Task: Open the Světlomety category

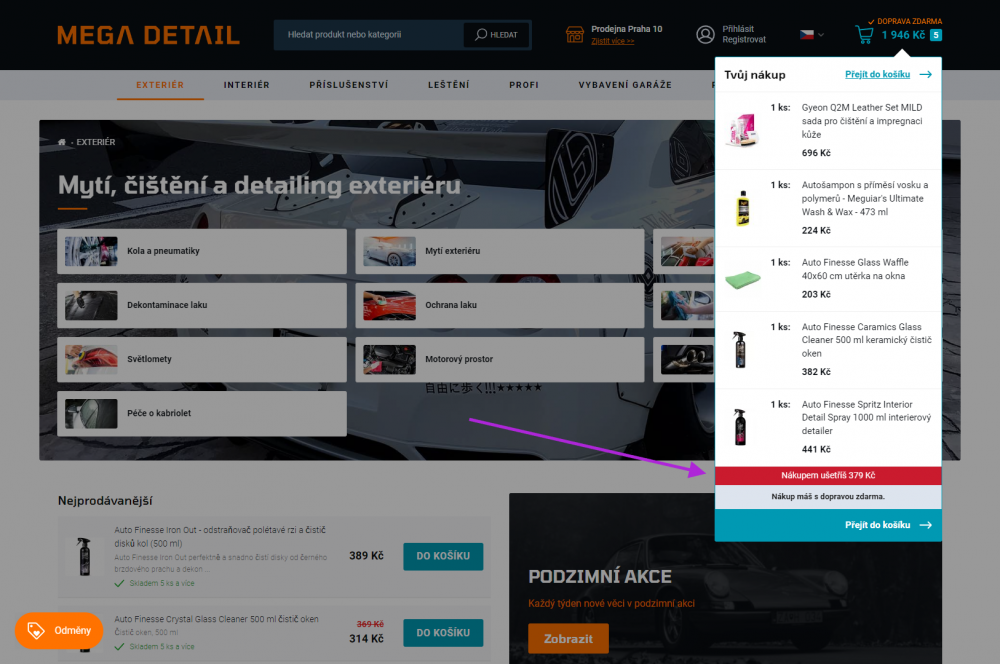Action: pyautogui.click(x=202, y=359)
